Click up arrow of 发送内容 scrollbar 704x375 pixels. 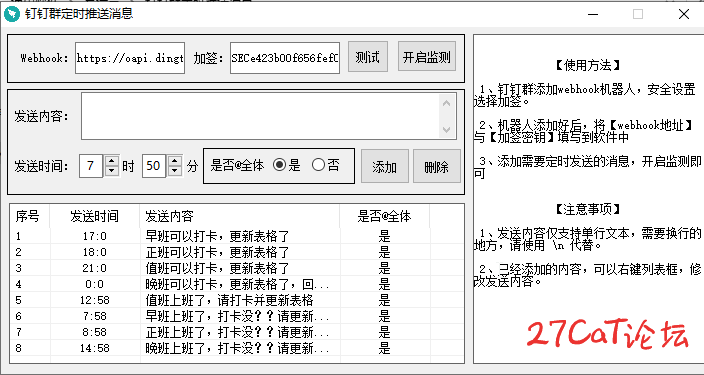(x=447, y=104)
